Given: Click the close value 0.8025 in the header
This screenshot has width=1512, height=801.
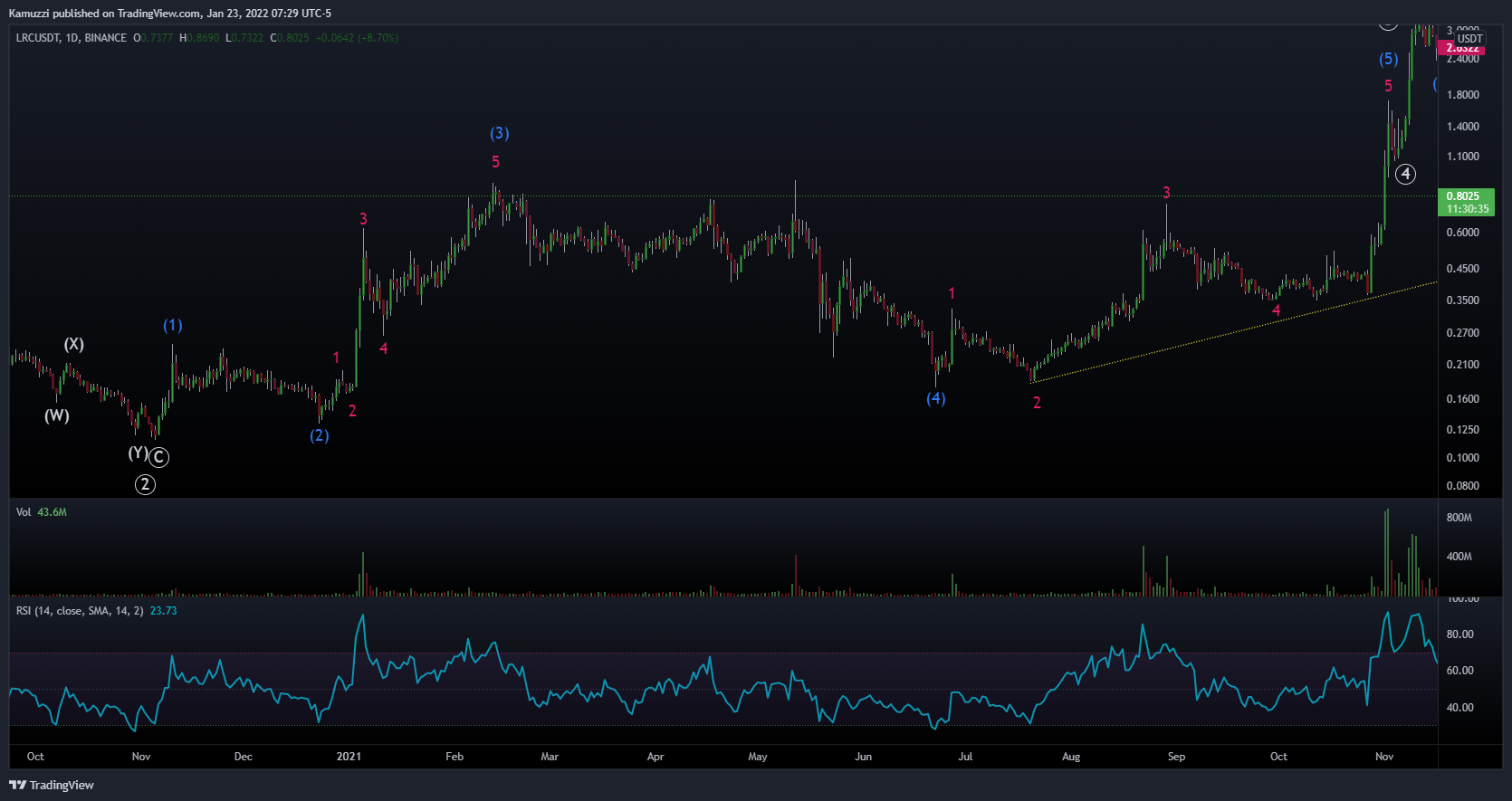Looking at the screenshot, I should coord(293,38).
